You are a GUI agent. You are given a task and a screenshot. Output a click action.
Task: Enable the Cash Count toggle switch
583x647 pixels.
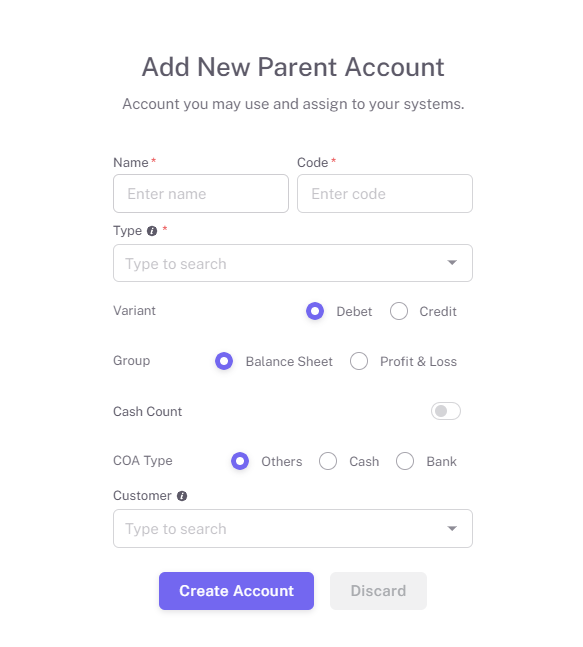pos(446,411)
